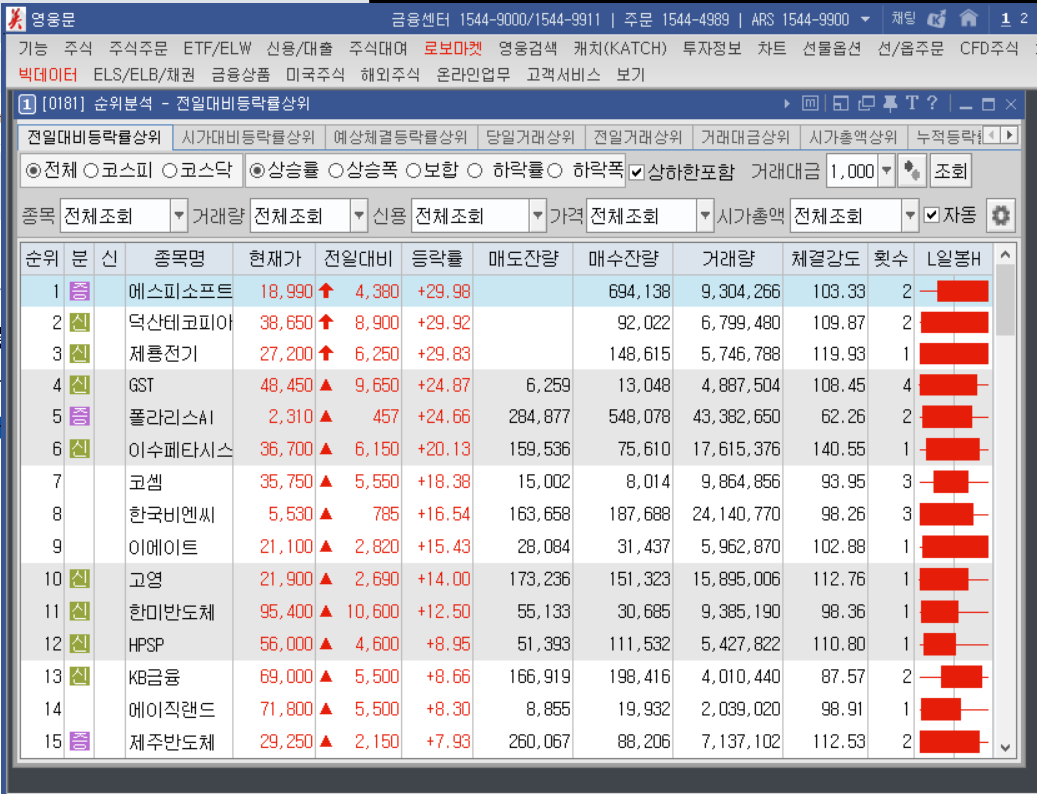The height and width of the screenshot is (794, 1037).
Task: Open help via question mark icon
Action: click(932, 103)
